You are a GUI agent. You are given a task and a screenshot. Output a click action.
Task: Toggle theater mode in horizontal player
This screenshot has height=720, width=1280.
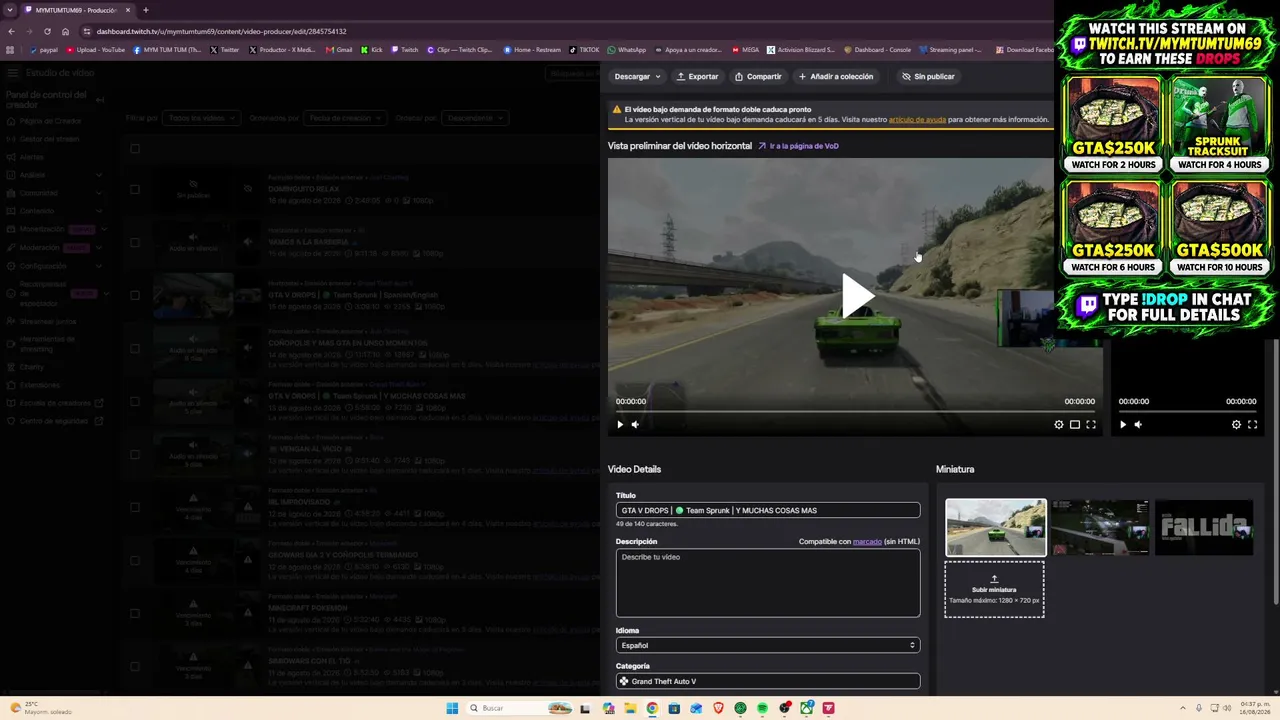point(1075,425)
